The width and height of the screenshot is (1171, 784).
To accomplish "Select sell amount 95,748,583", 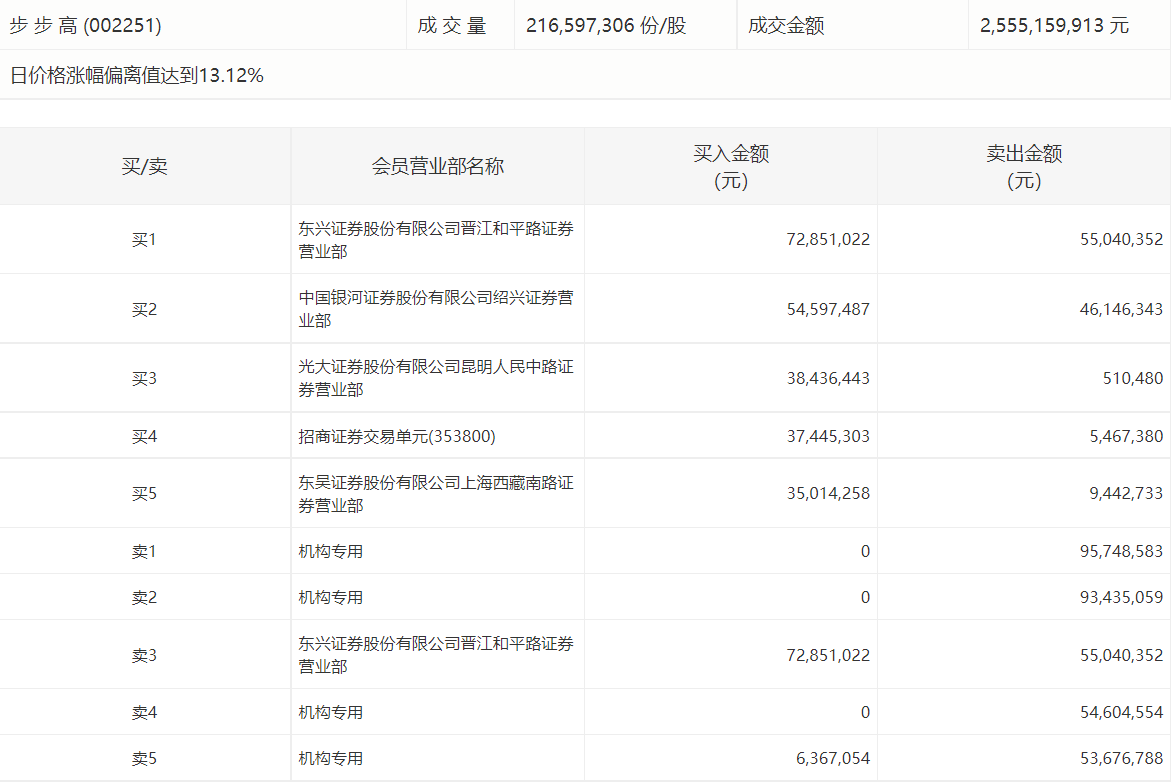I will coord(1122,551).
